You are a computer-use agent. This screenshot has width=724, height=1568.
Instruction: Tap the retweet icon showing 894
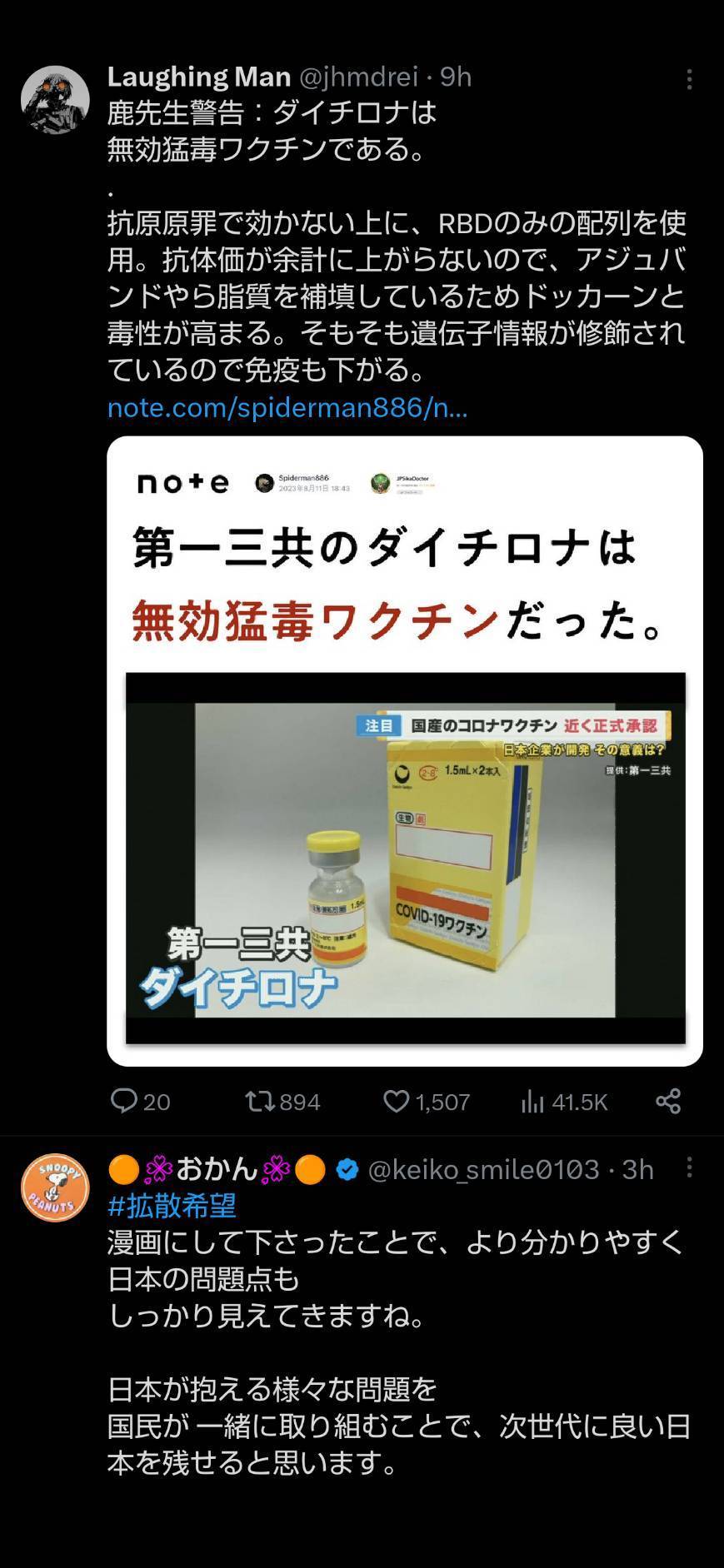click(x=258, y=1102)
